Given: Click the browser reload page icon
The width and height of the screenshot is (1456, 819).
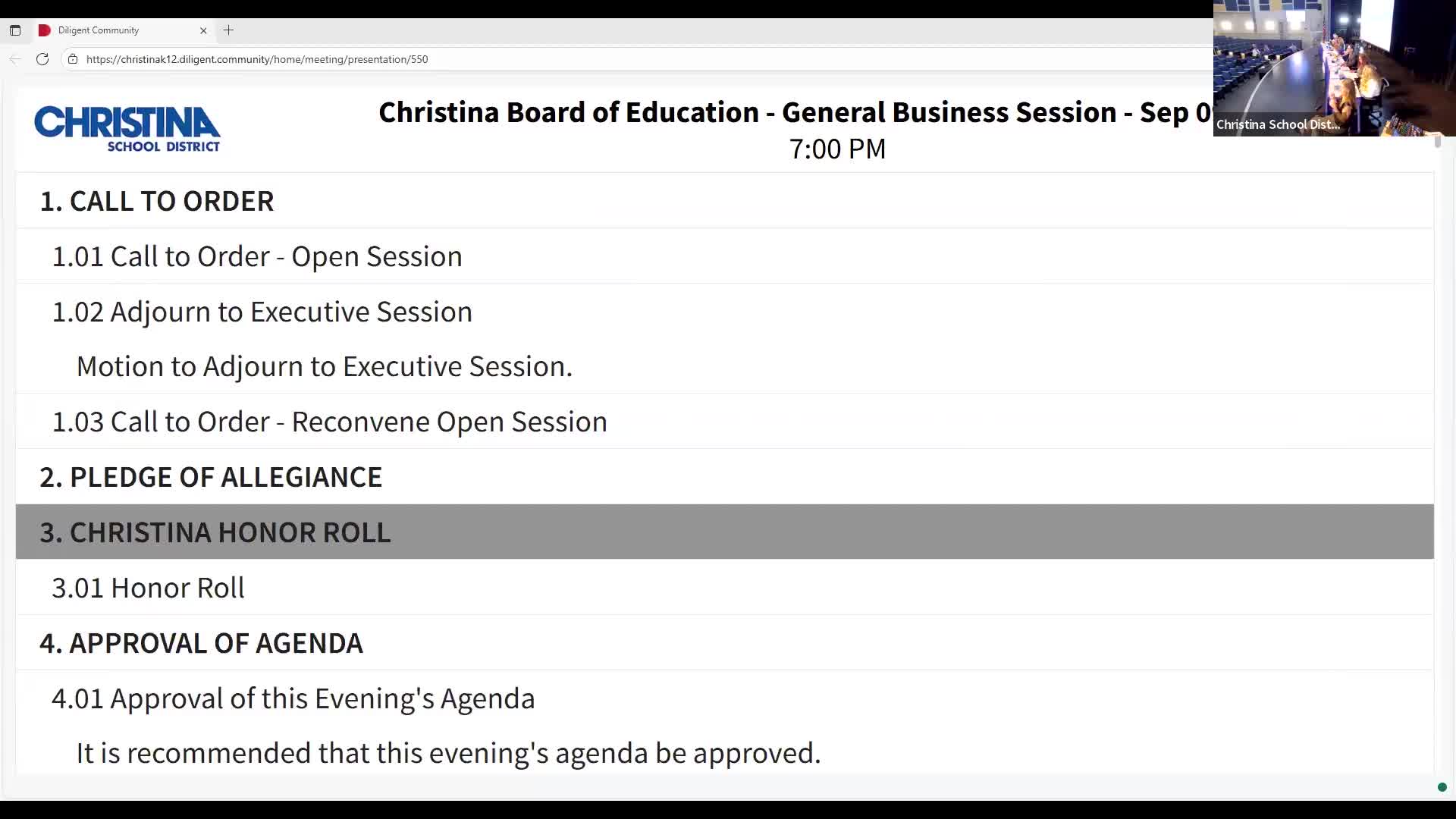Looking at the screenshot, I should [42, 59].
